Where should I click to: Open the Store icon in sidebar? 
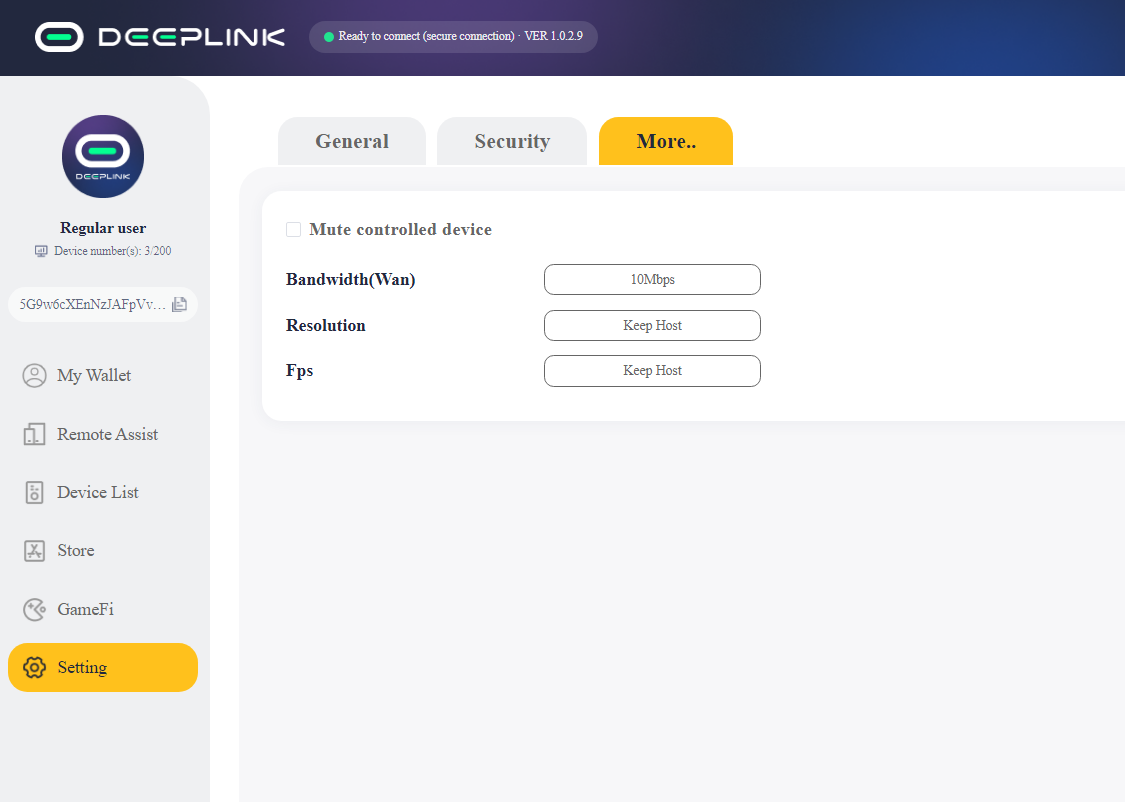36,550
